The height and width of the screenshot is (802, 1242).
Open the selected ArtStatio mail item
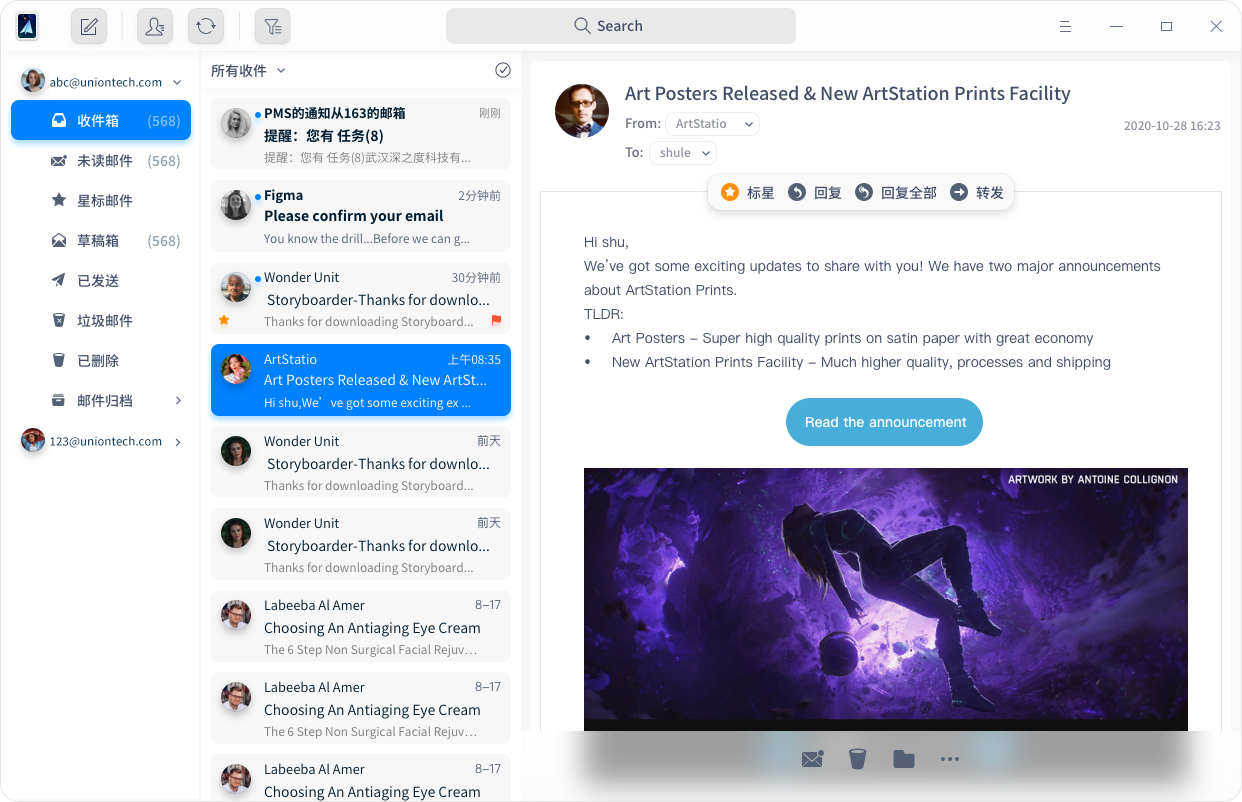point(361,380)
